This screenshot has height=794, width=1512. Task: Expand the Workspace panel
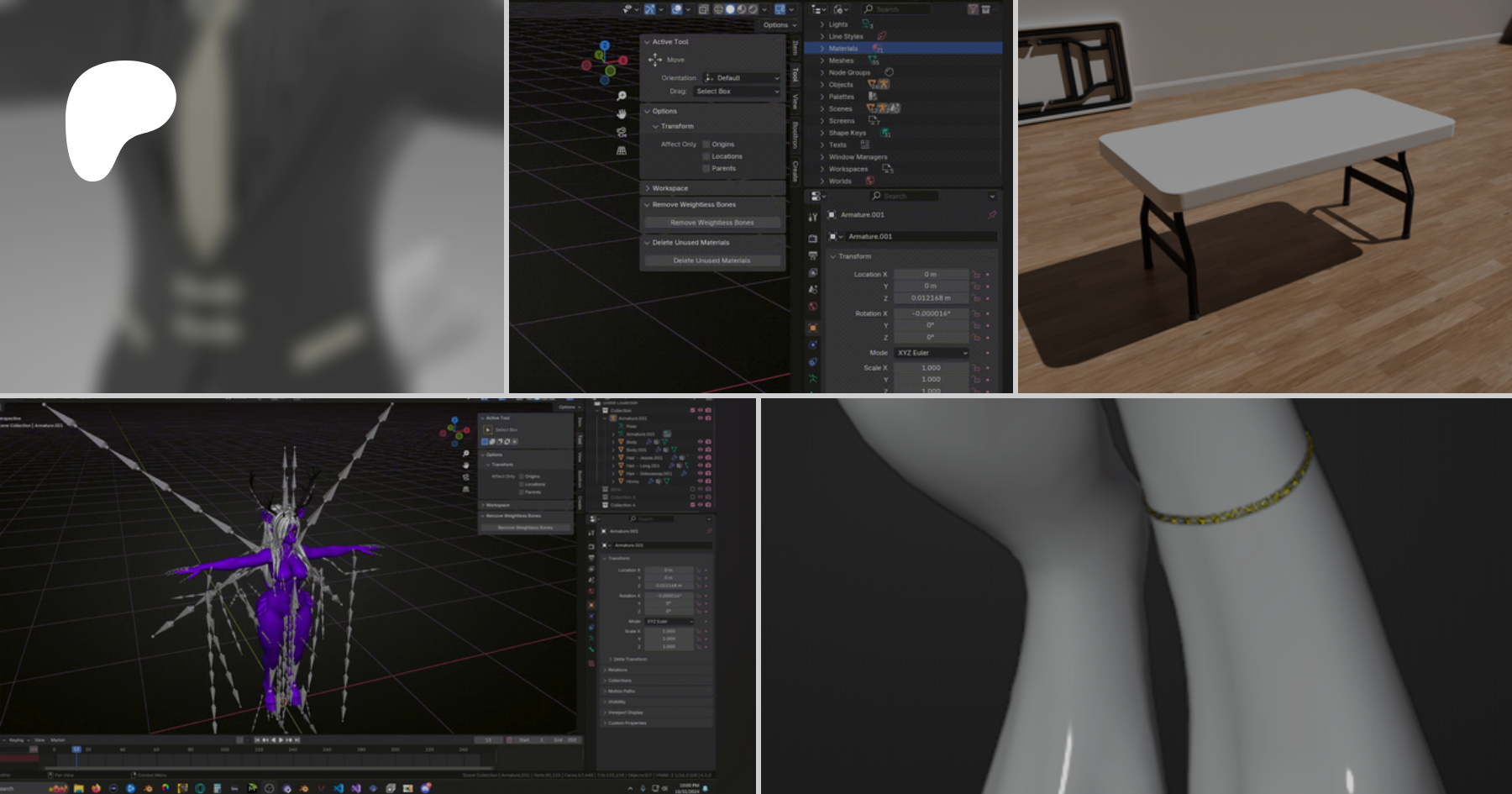669,188
